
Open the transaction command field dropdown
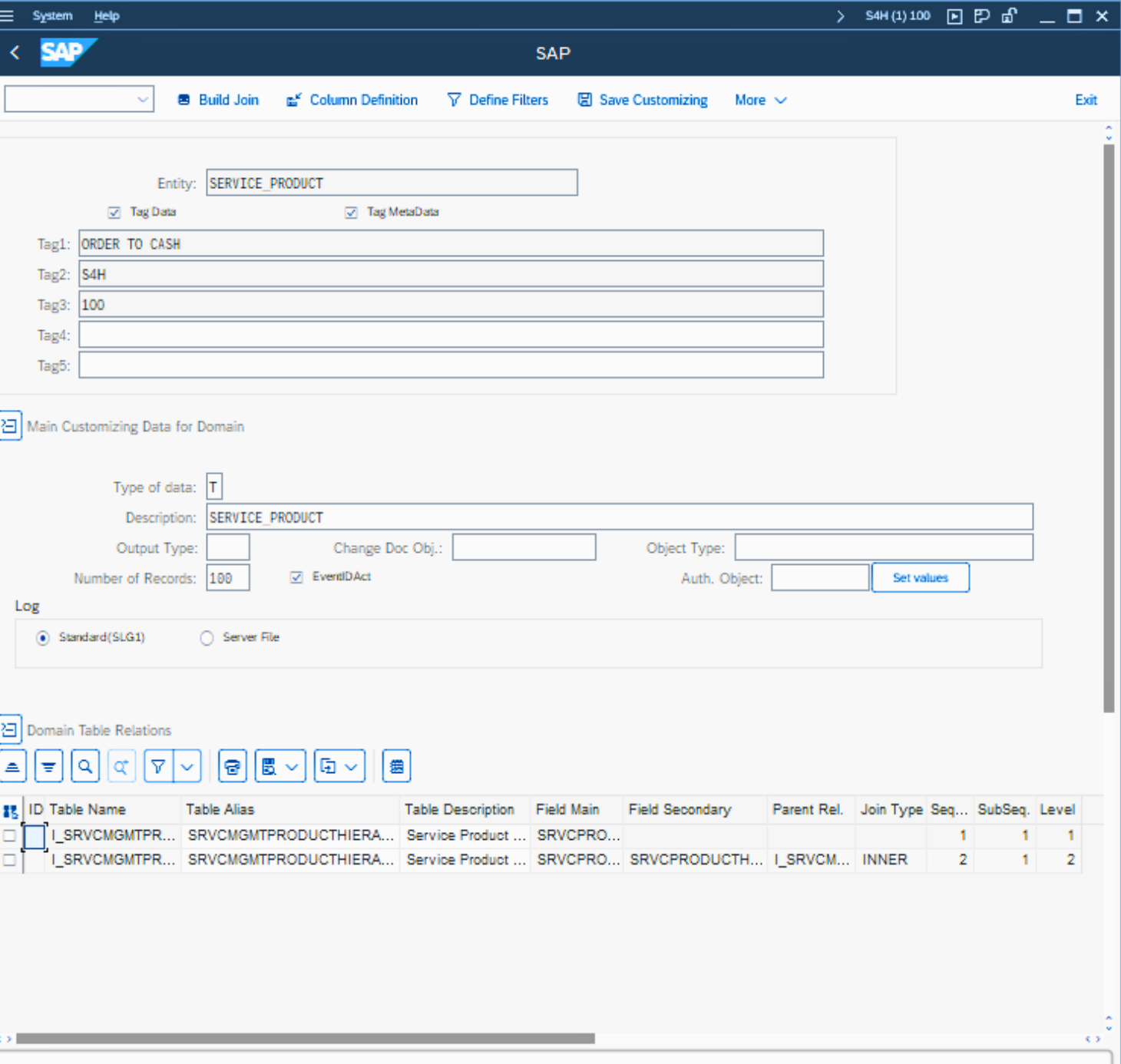point(142,100)
